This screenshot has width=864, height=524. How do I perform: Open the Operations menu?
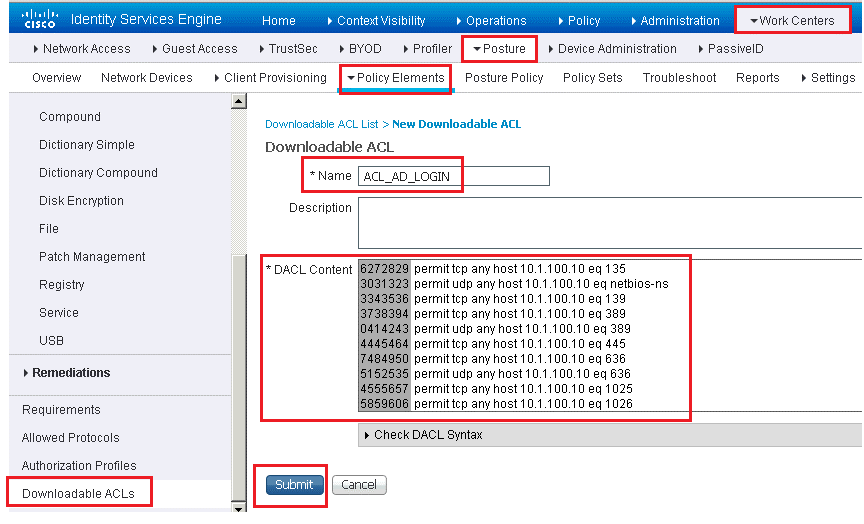pos(492,21)
